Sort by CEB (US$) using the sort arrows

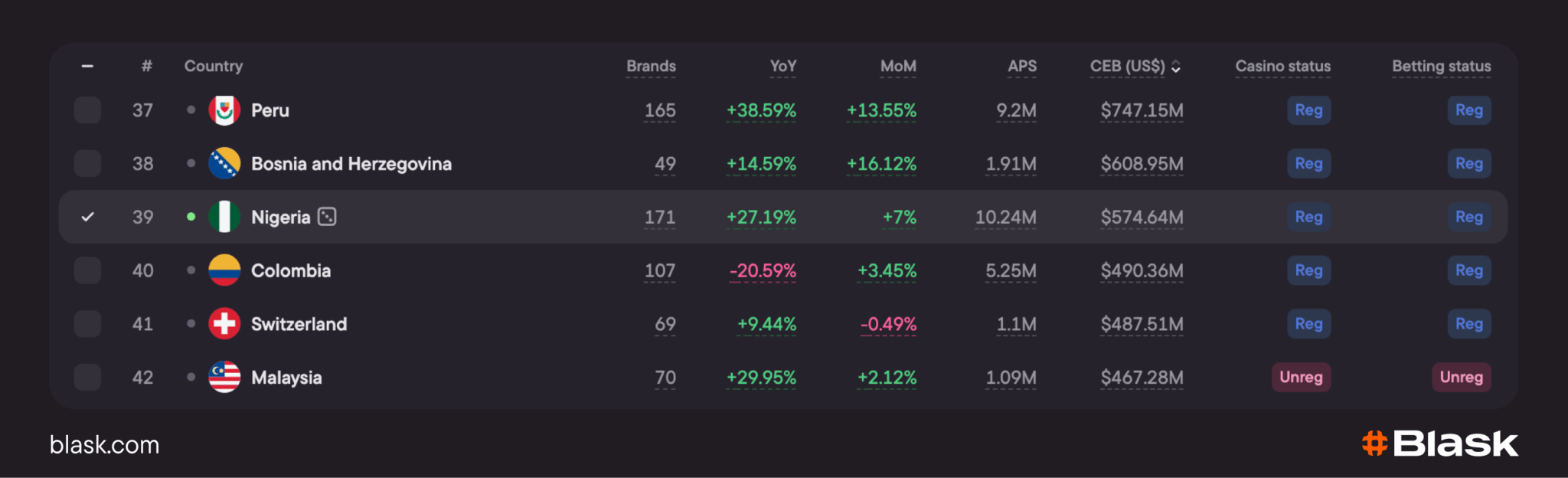(1176, 67)
